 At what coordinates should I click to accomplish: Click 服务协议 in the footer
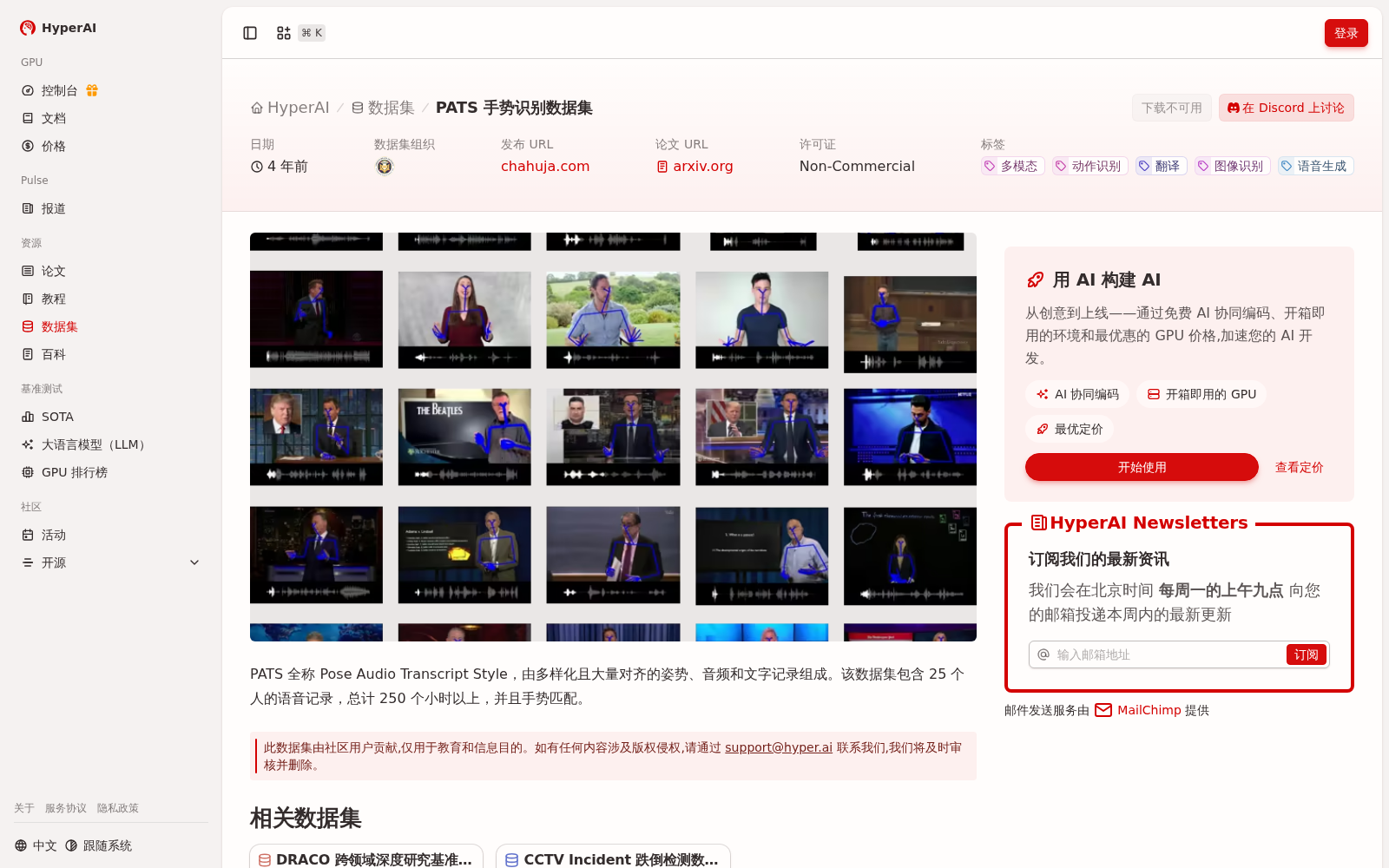(66, 808)
